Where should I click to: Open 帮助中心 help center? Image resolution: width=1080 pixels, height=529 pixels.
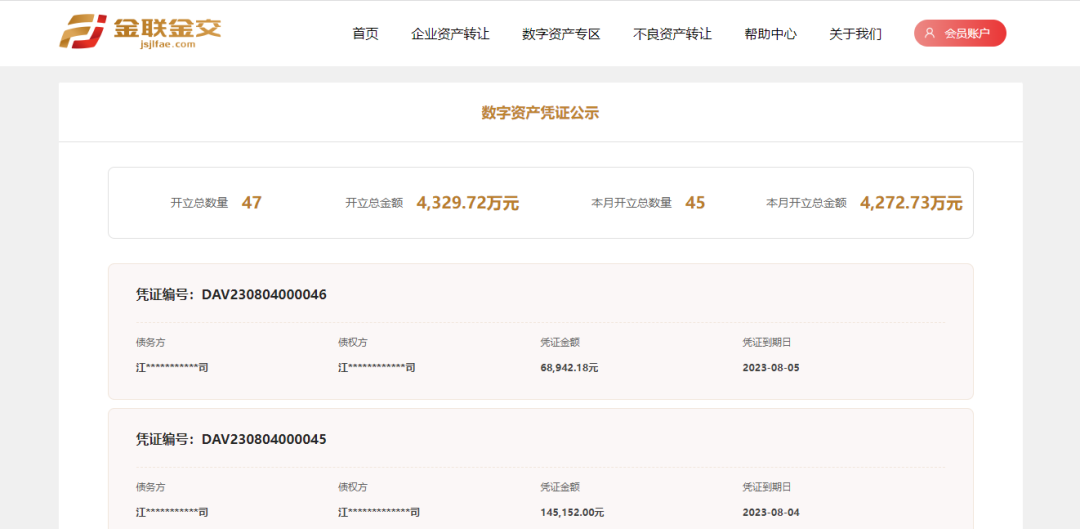coord(770,34)
